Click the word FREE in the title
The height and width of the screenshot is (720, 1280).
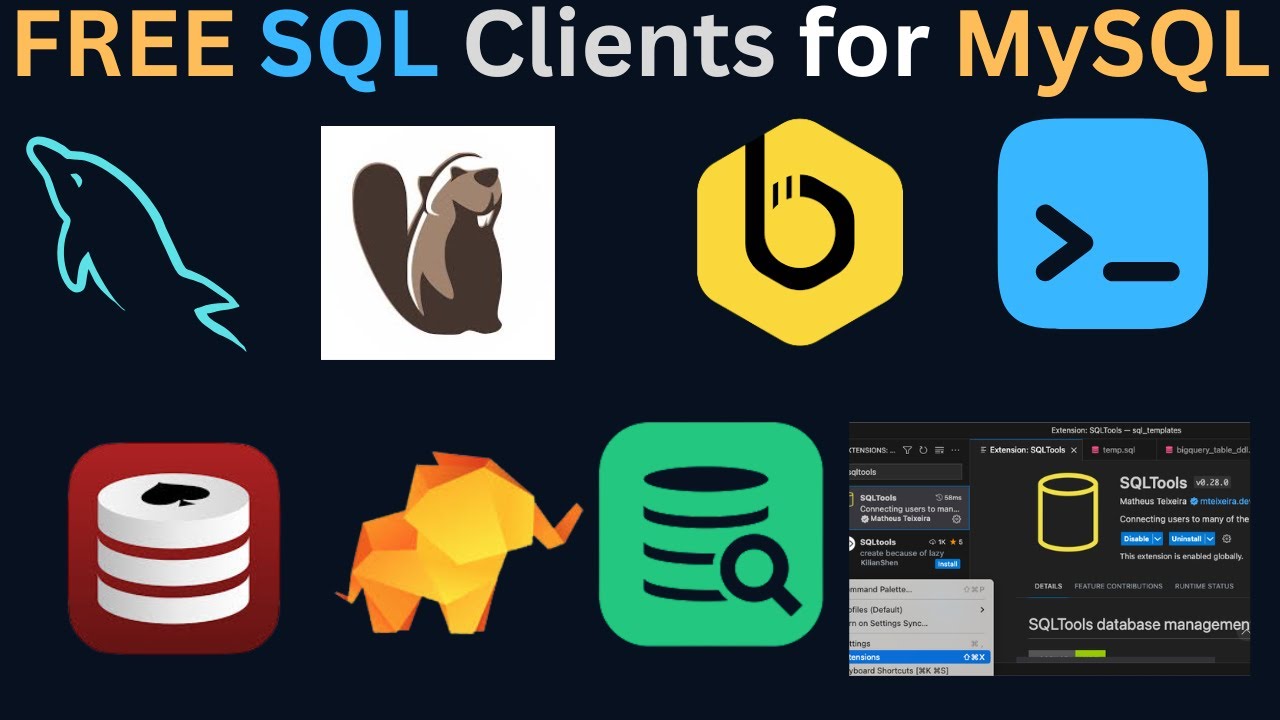click(125, 46)
